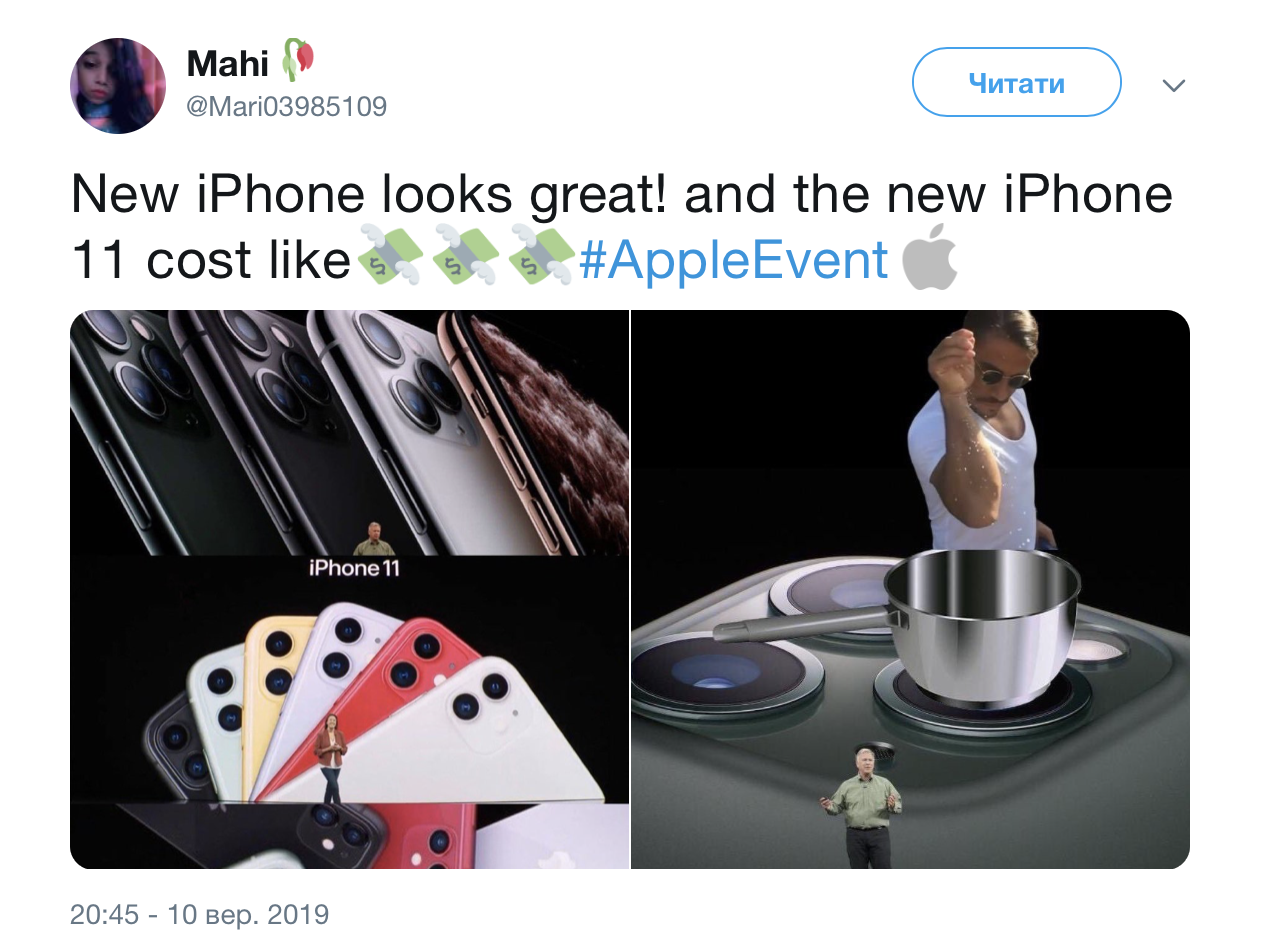Open the left iPhone lineup collage image
1264x952 pixels.
(349, 589)
